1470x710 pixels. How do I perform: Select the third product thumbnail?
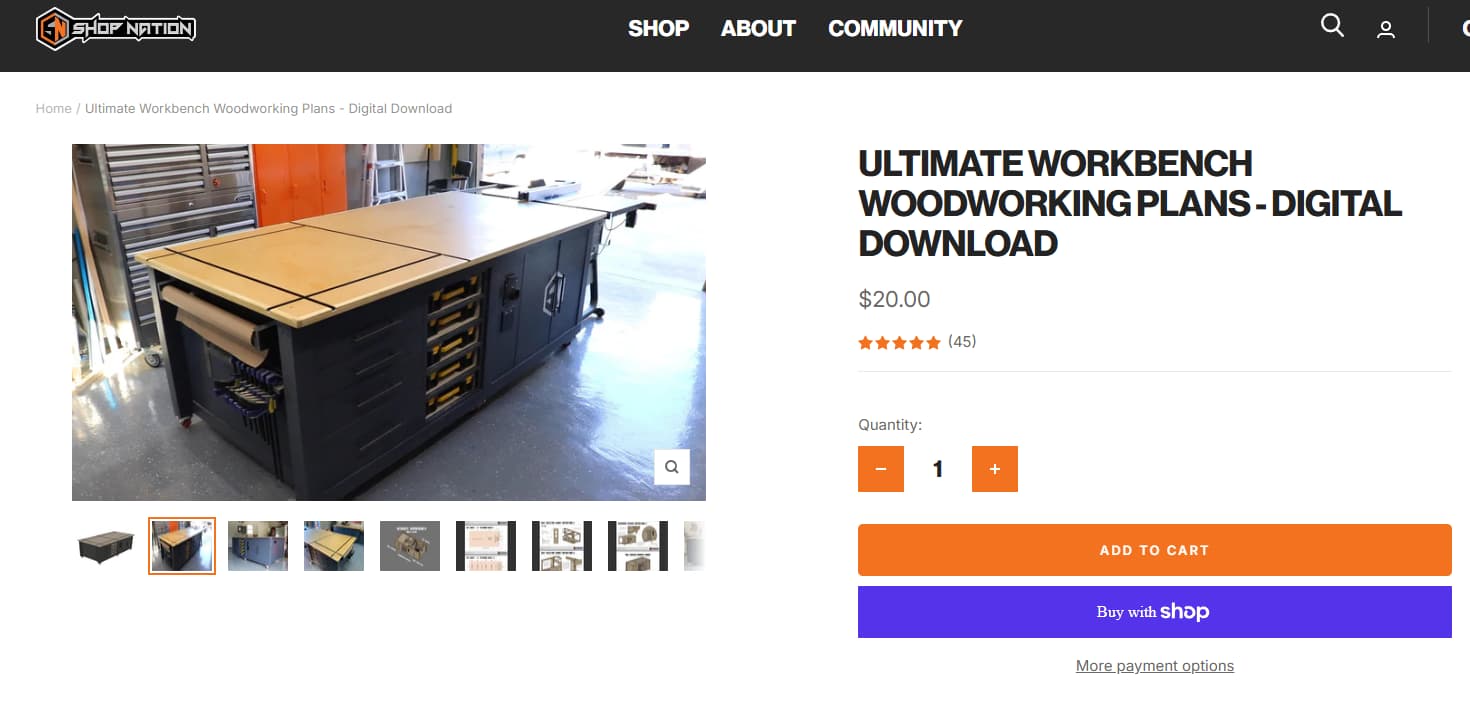point(258,546)
